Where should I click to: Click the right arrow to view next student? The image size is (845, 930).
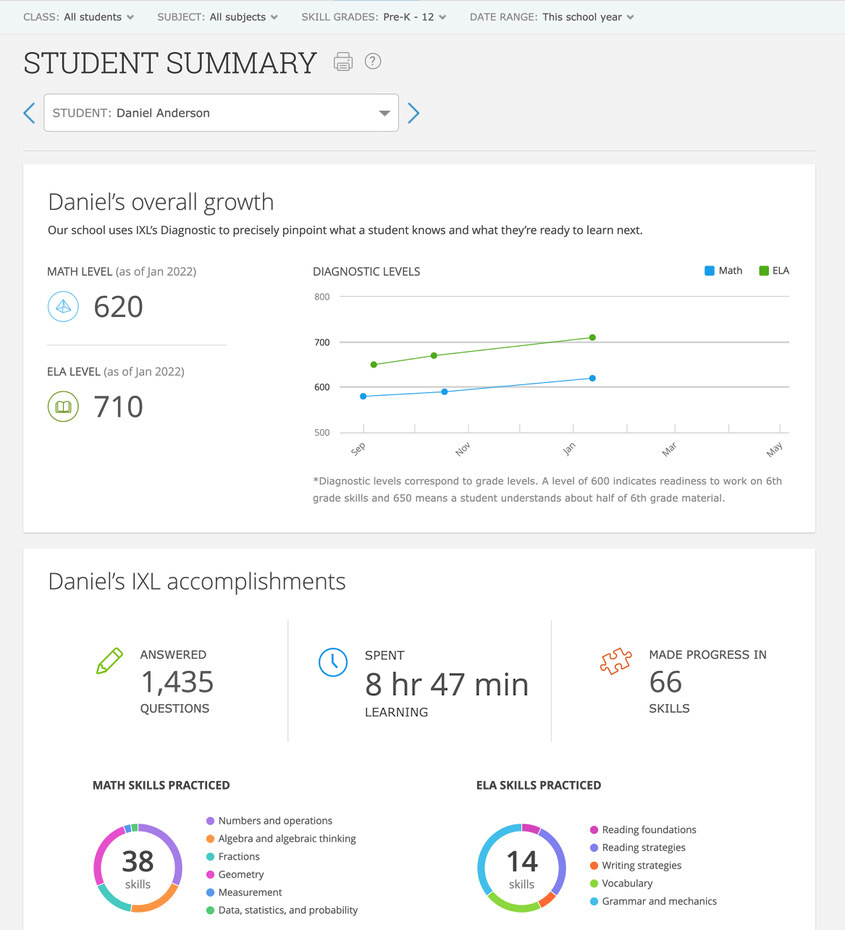click(x=413, y=113)
